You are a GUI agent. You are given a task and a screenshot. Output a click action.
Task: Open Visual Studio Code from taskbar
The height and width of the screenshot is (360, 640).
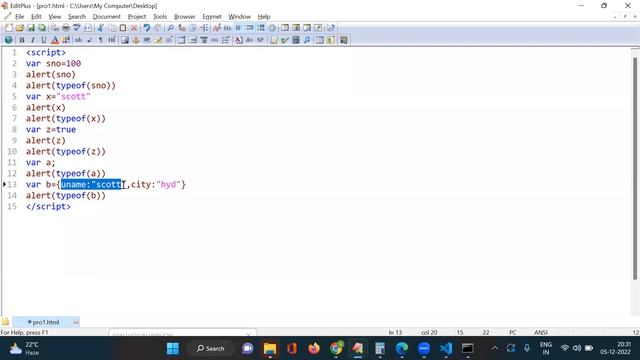pos(446,349)
